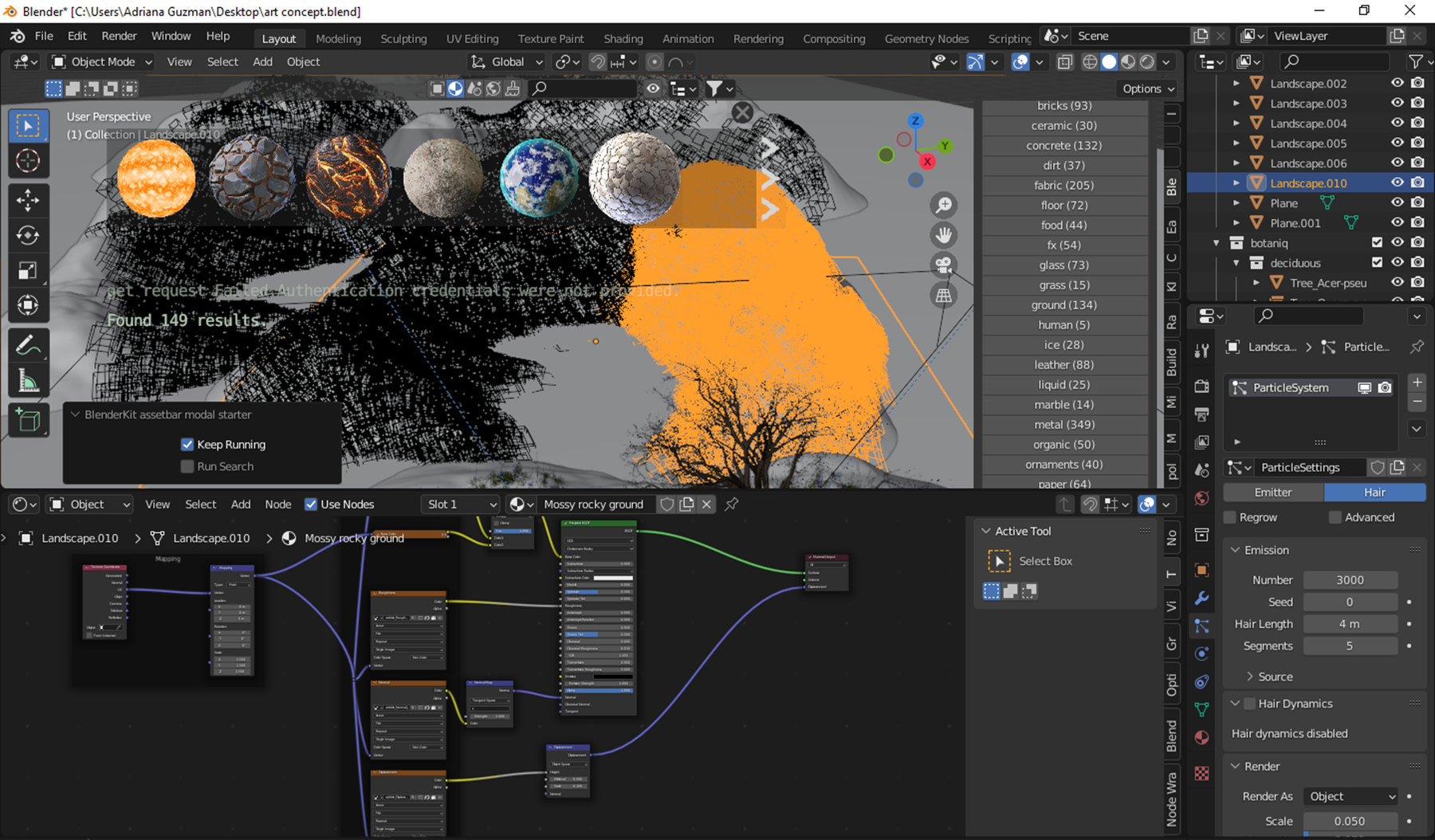
Task: Open the Render menu
Action: click(119, 36)
